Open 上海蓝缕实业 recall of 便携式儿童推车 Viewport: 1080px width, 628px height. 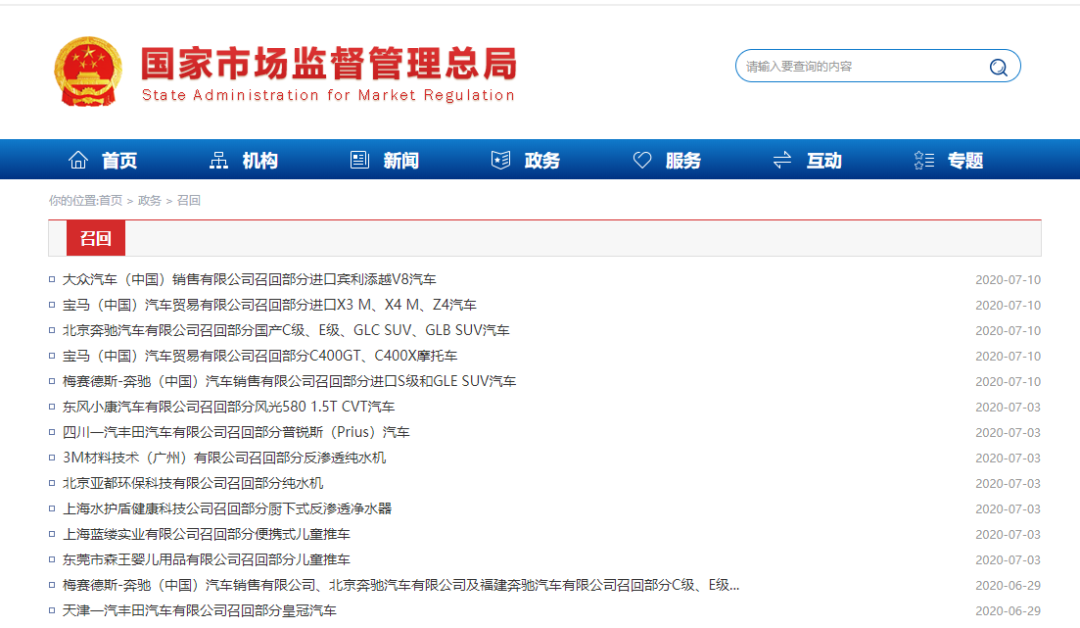coord(207,534)
